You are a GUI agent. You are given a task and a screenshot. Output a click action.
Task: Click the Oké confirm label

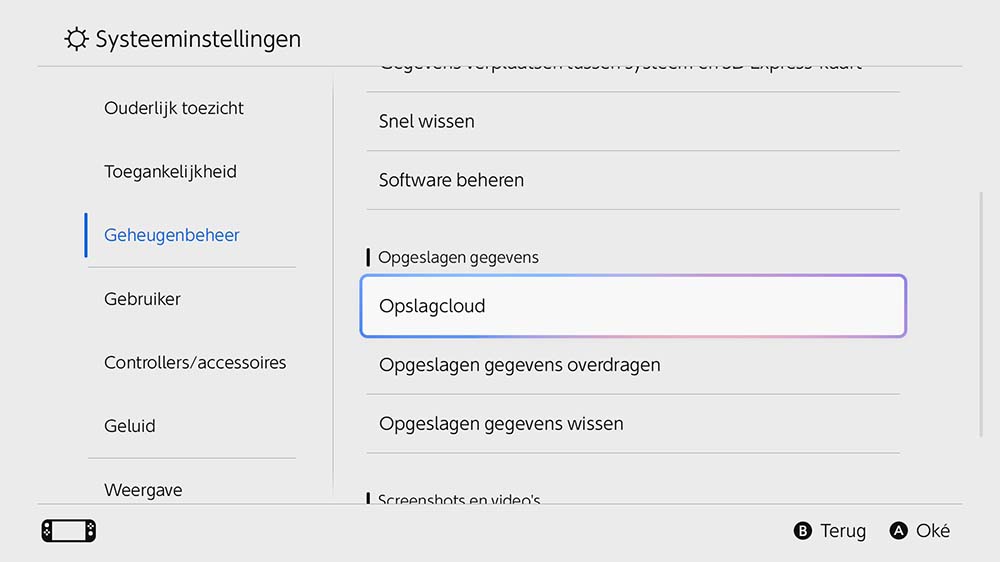tap(932, 531)
